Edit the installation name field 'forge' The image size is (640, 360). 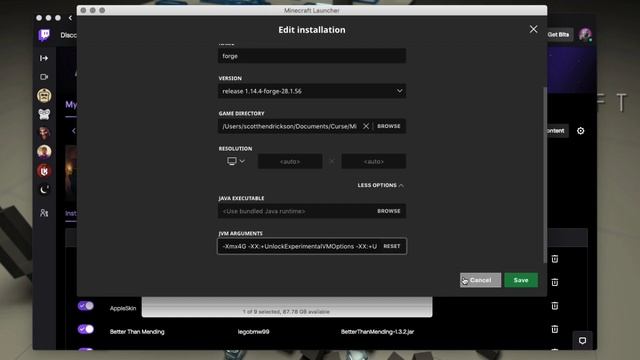[x=312, y=56]
